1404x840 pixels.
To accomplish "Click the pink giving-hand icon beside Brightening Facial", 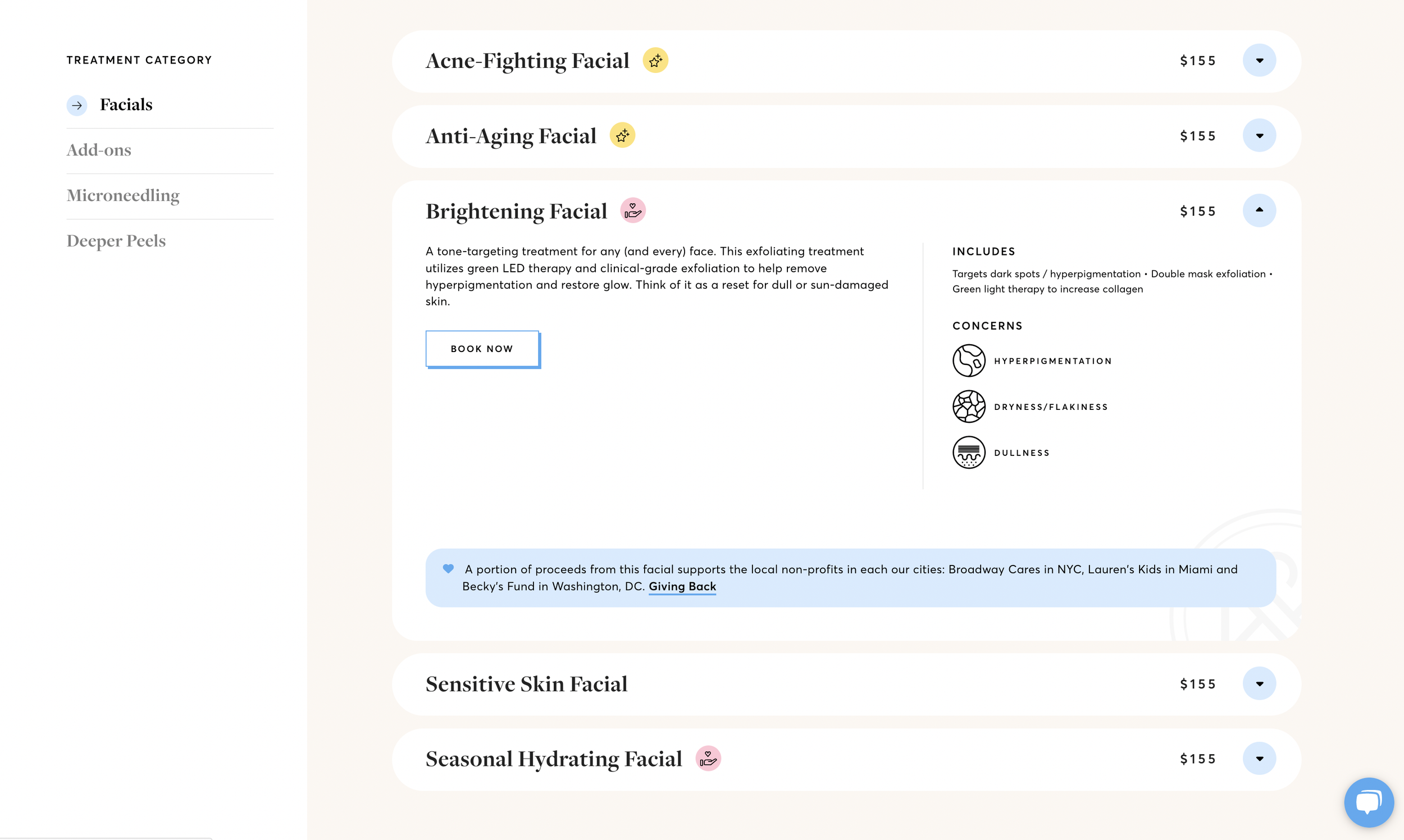I will (x=632, y=211).
